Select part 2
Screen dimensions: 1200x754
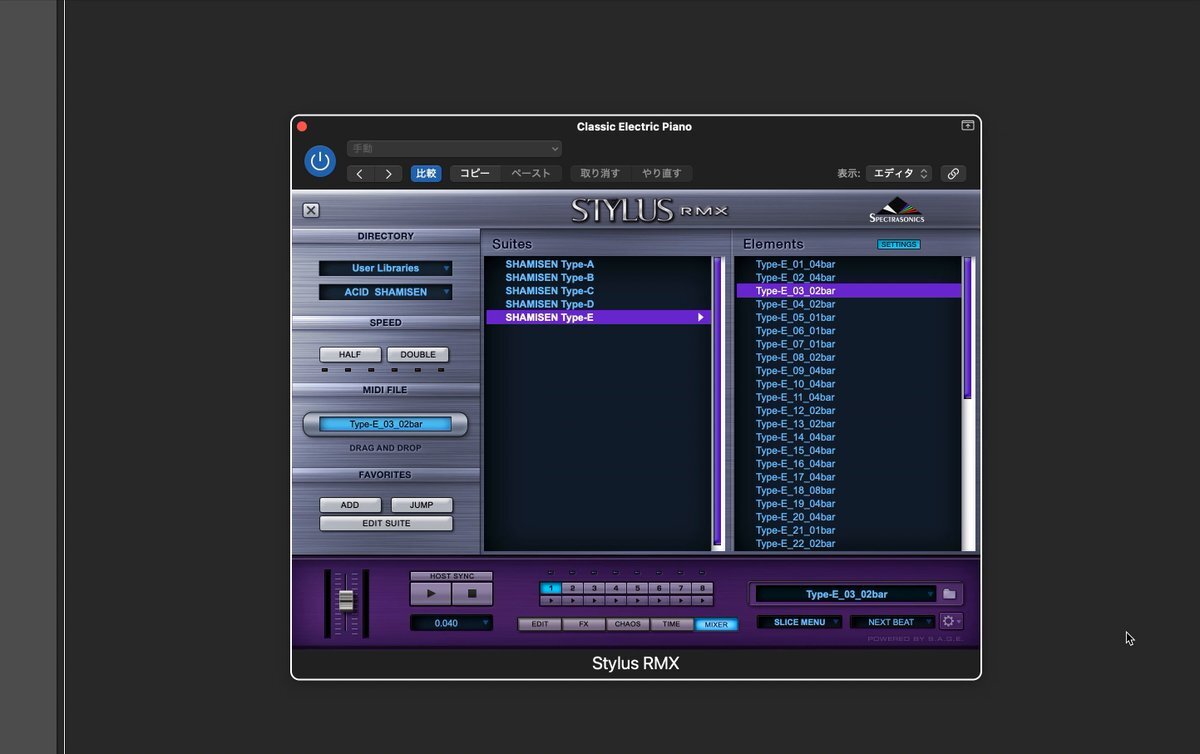point(572,589)
